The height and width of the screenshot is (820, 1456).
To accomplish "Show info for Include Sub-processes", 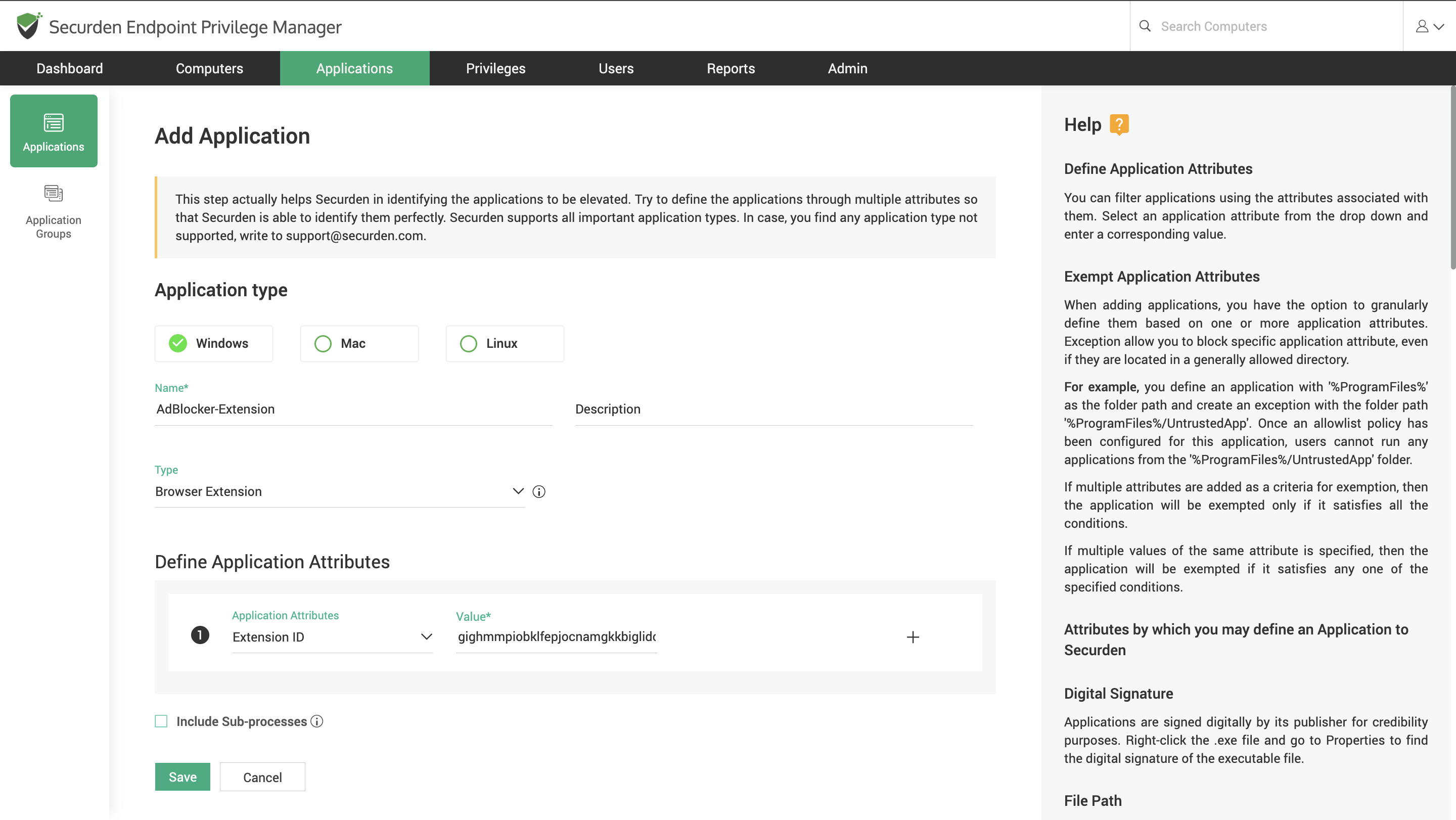I will pos(317,721).
